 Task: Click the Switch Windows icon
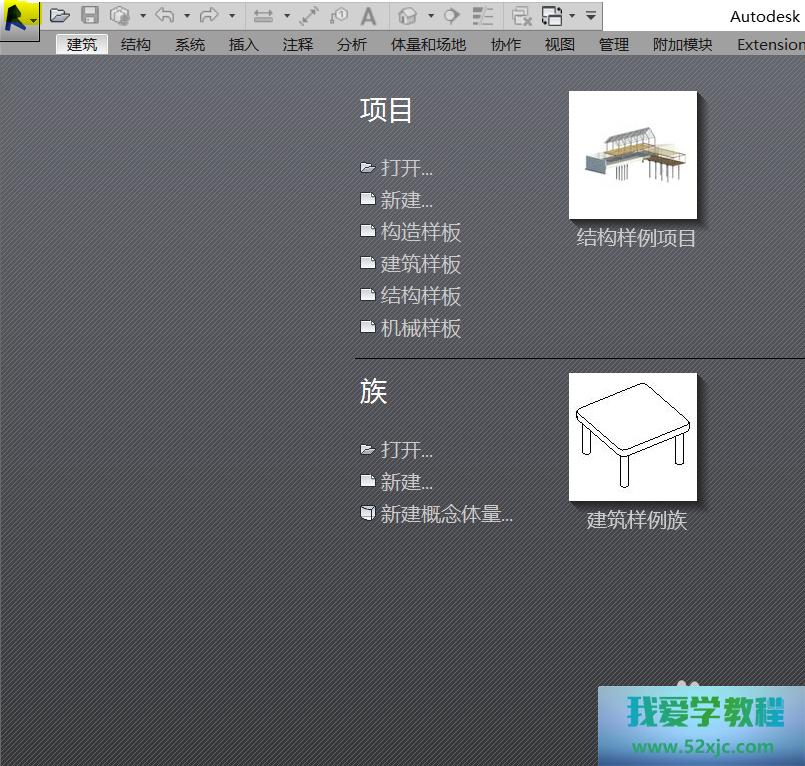point(552,15)
